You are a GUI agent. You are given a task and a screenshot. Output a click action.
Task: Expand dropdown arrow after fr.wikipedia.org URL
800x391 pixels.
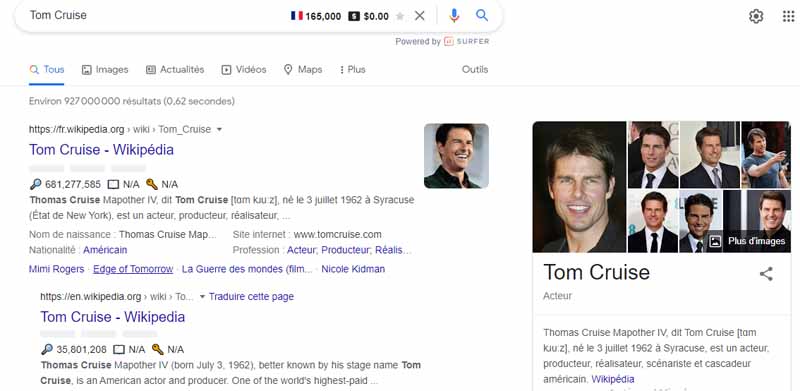coord(219,130)
